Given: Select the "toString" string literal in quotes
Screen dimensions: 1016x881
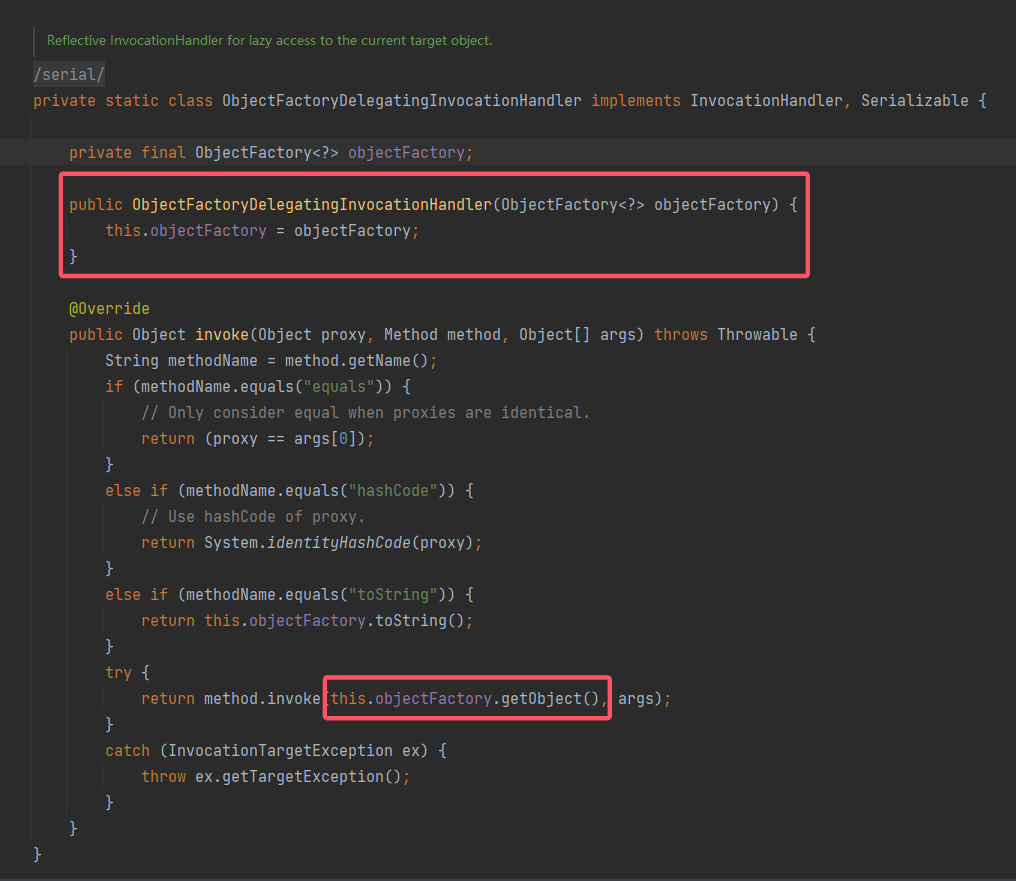Looking at the screenshot, I should click(x=393, y=595).
